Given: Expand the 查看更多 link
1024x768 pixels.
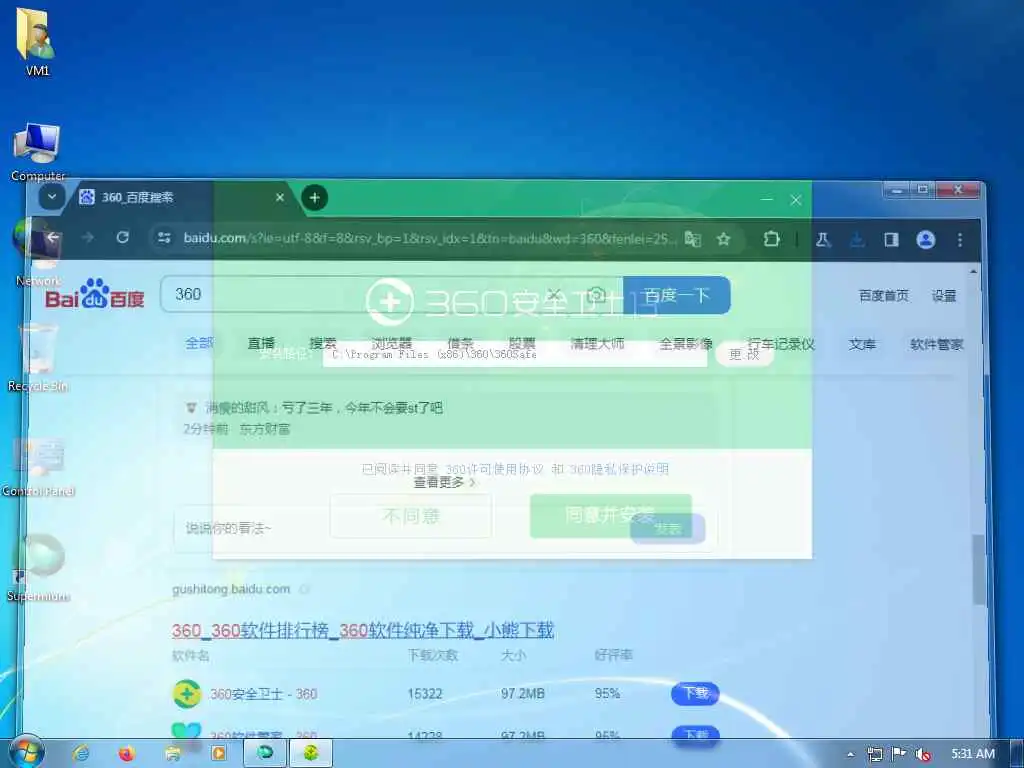Looking at the screenshot, I should pos(445,482).
